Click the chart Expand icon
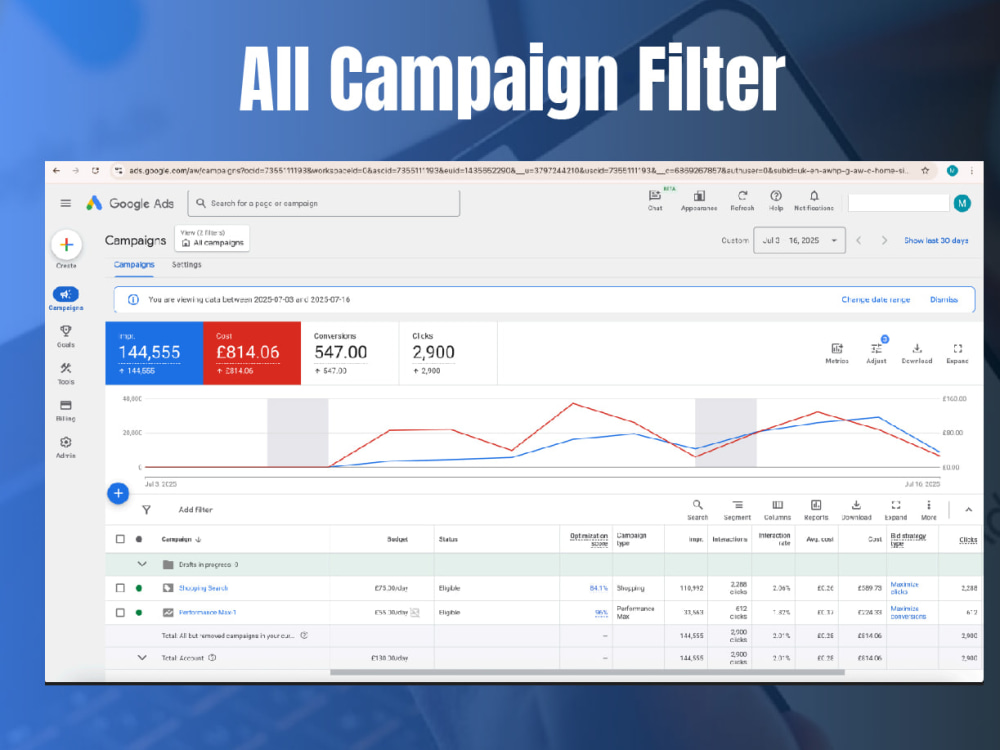This screenshot has width=1000, height=750. click(x=957, y=353)
